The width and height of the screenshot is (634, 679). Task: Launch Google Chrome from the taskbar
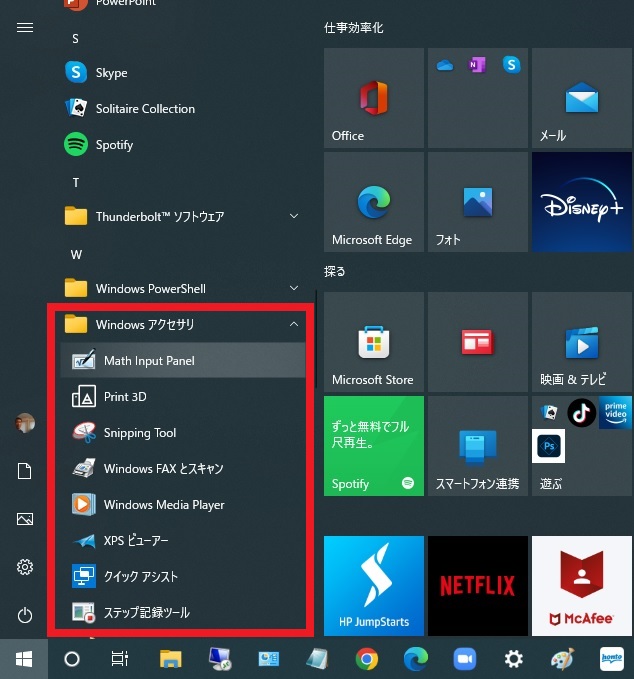tap(367, 659)
